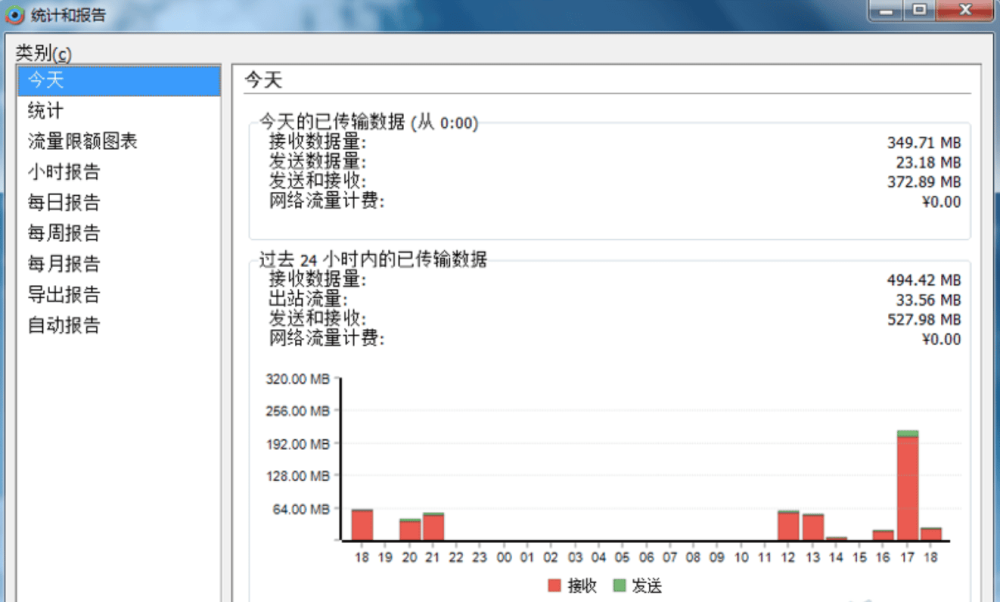View the 每周报告 page
The width and height of the screenshot is (1000, 602).
point(119,233)
